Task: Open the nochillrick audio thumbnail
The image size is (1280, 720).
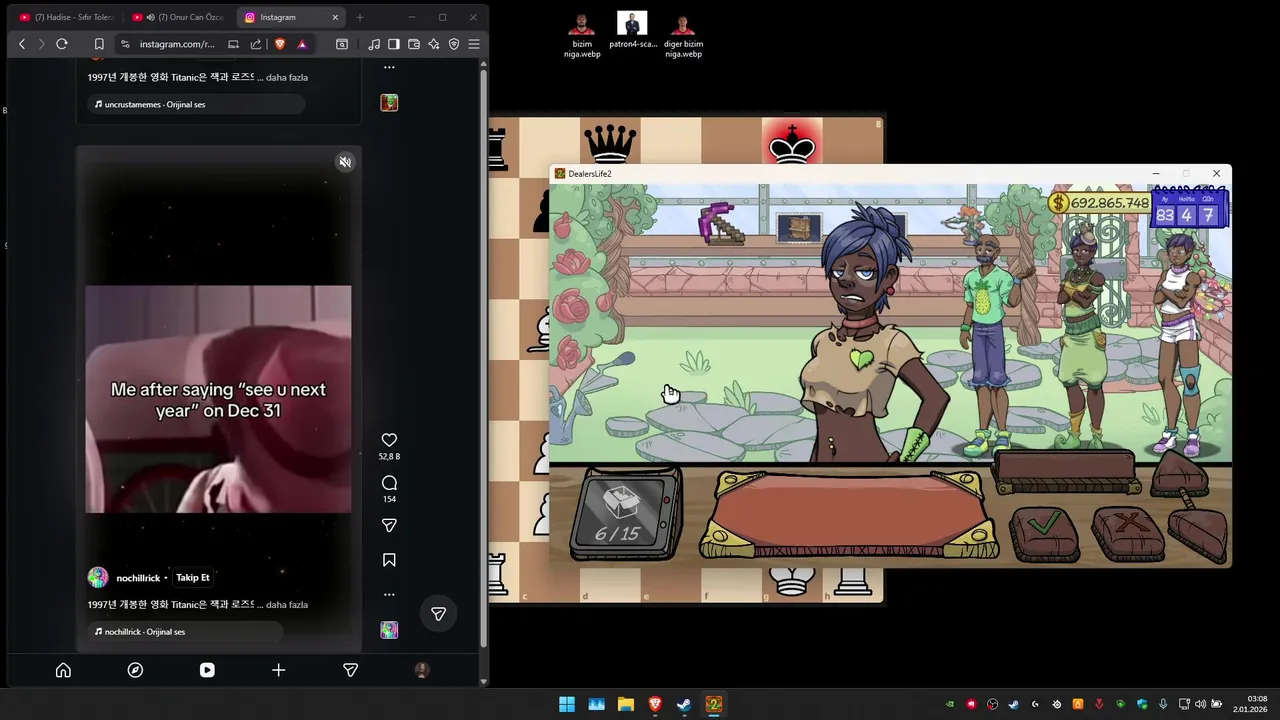Action: pyautogui.click(x=389, y=630)
